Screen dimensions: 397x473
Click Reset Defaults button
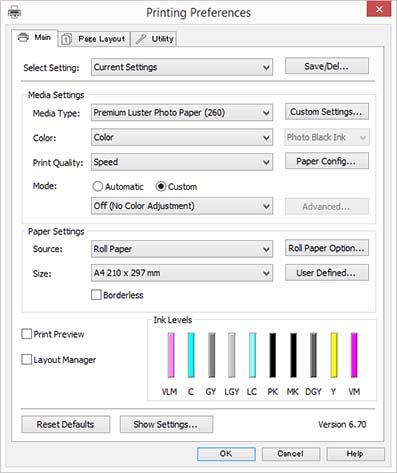coord(66,424)
